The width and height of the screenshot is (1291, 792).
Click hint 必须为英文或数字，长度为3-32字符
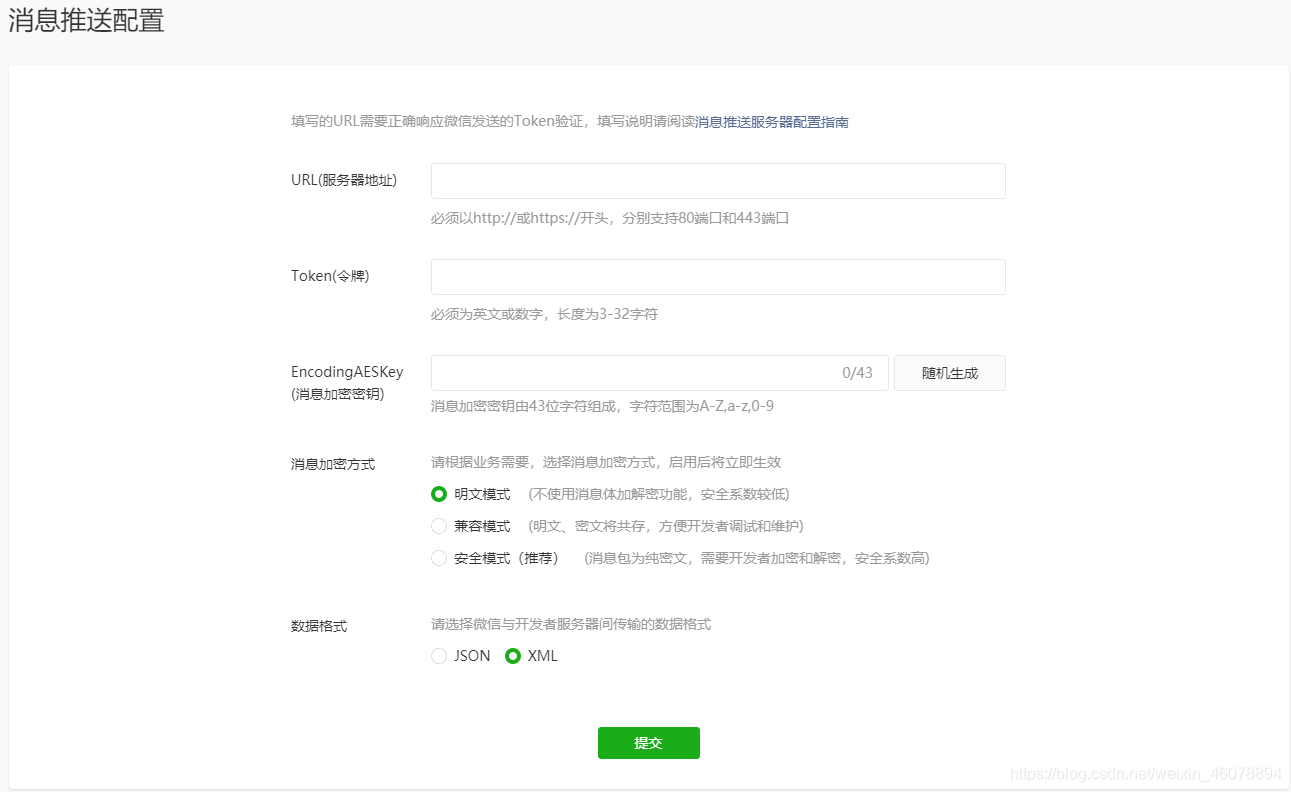[544, 314]
